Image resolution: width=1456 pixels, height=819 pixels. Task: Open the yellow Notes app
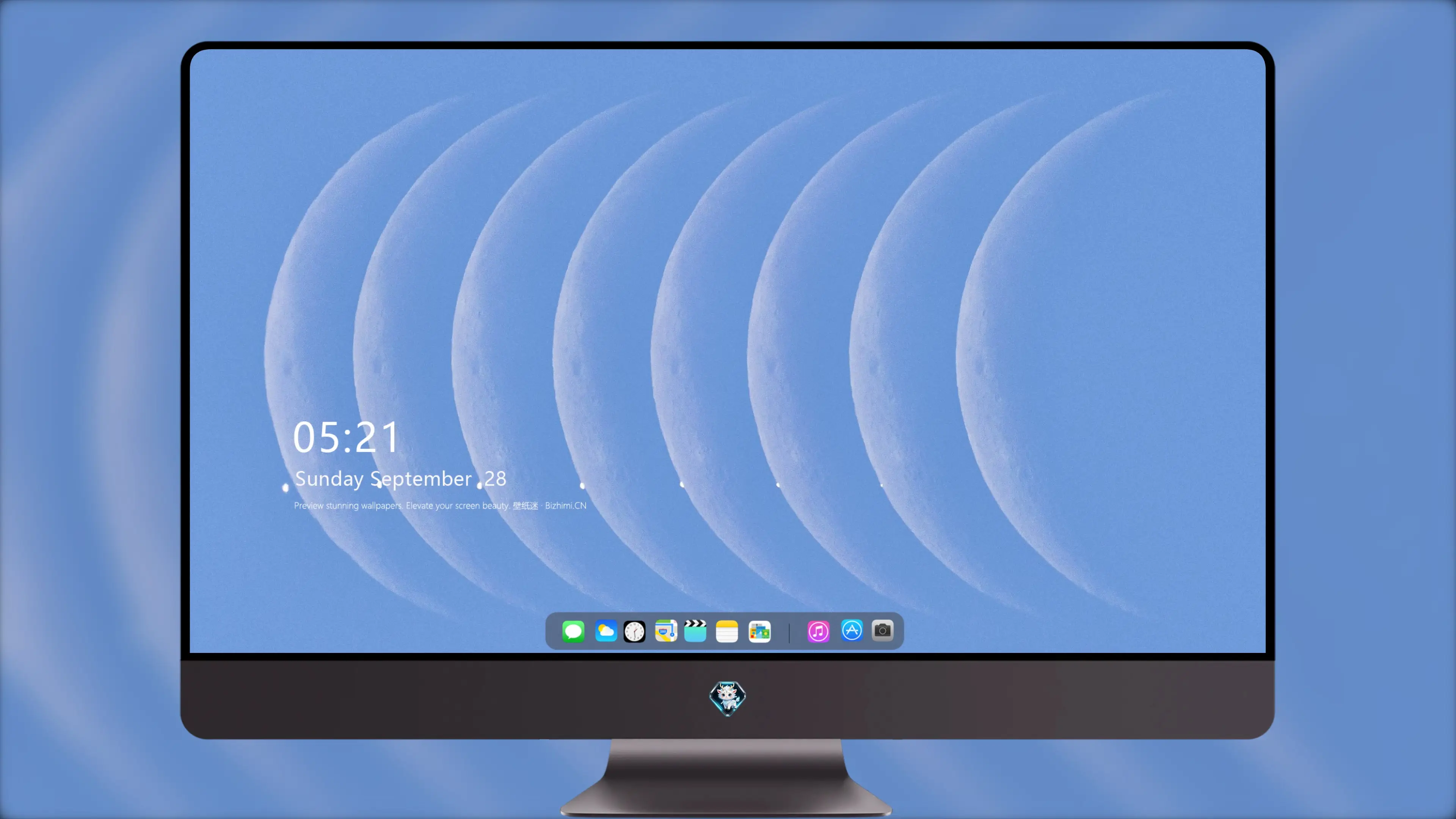[x=727, y=631]
